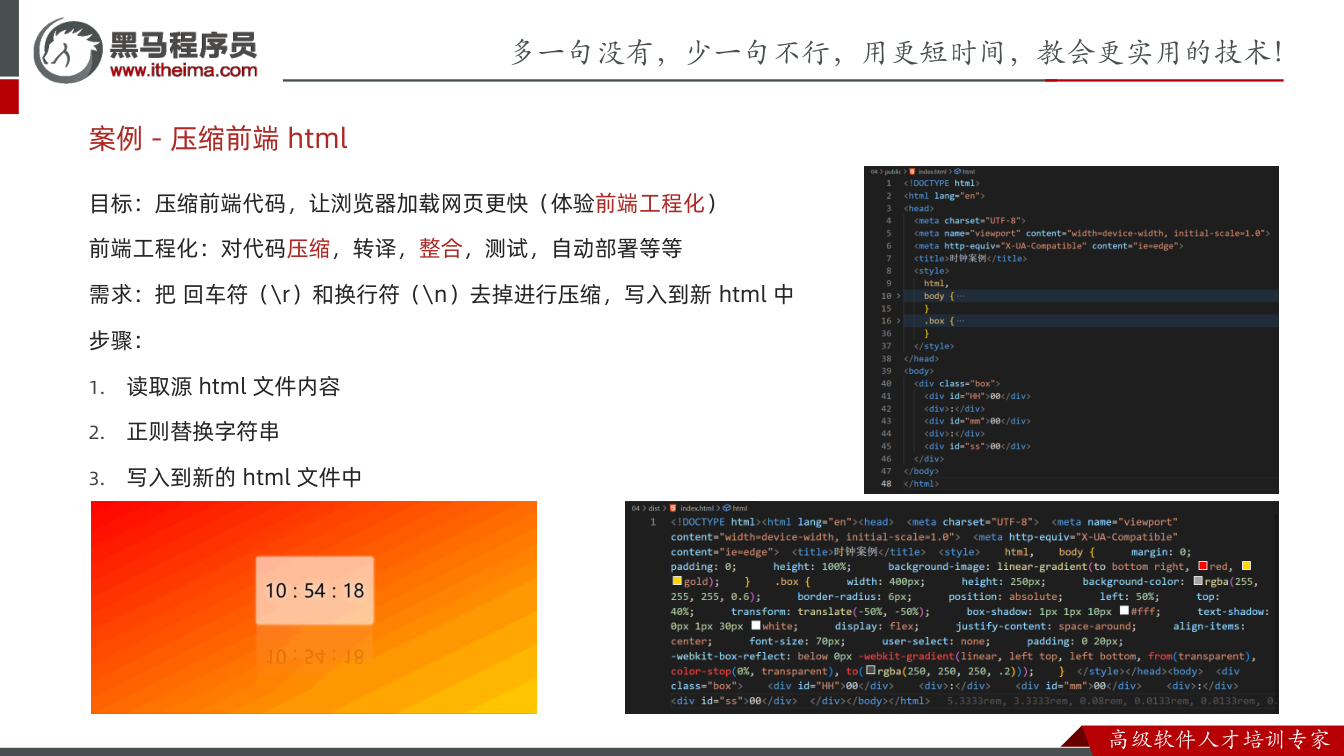Click step 3 写入到新的 html 文件中
This screenshot has height=756, width=1344.
[244, 478]
